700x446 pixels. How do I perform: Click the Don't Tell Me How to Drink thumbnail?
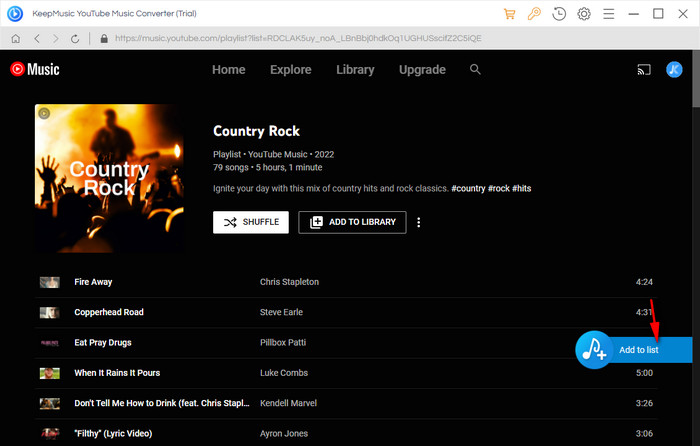pos(50,404)
